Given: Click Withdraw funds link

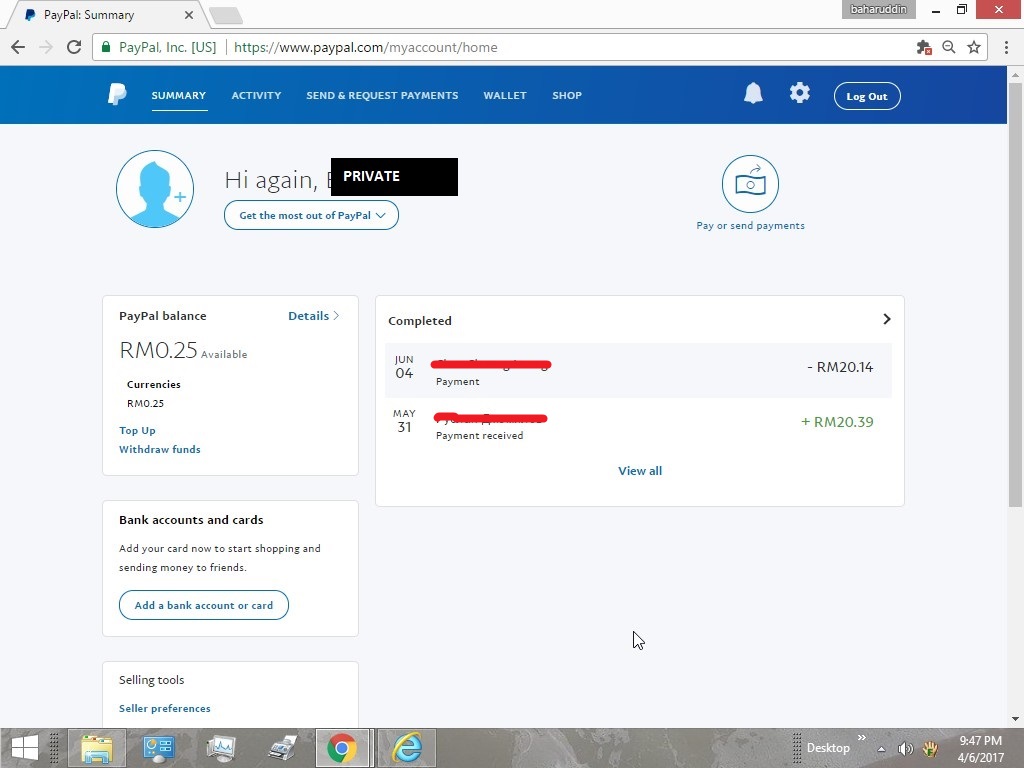Looking at the screenshot, I should click(x=159, y=449).
